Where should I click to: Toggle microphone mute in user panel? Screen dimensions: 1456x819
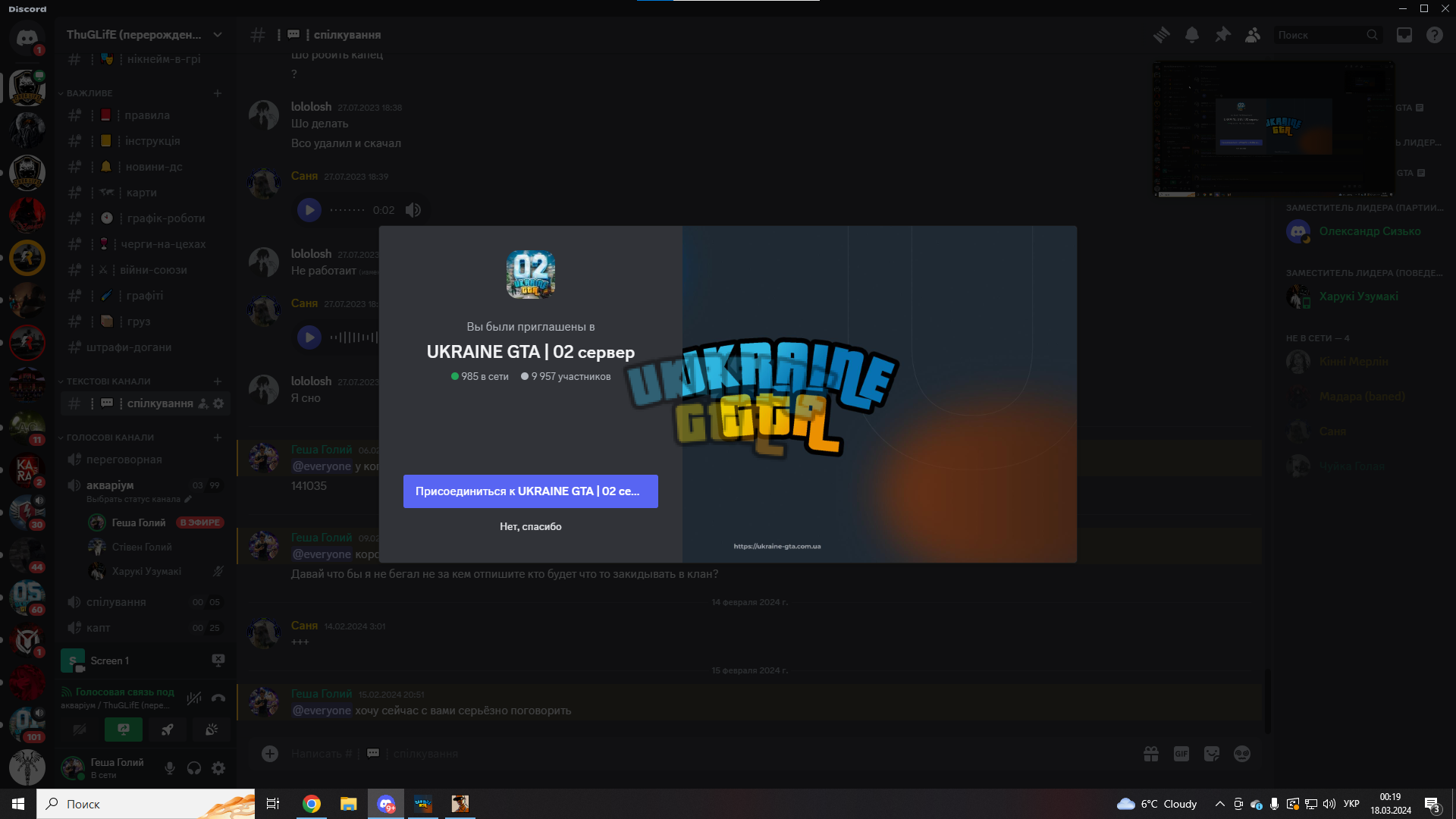click(x=170, y=768)
